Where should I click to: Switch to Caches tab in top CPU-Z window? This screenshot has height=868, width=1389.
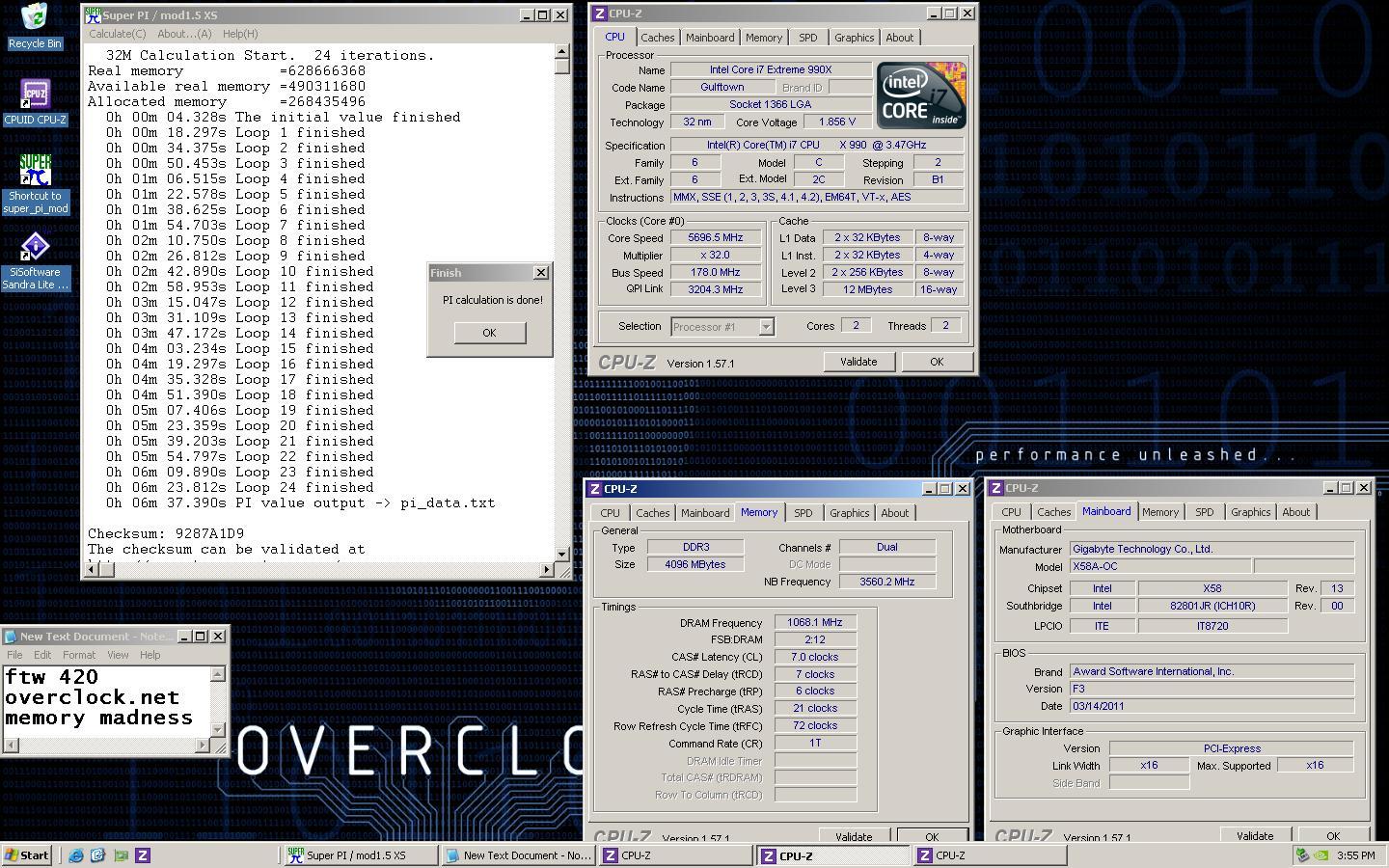[657, 38]
